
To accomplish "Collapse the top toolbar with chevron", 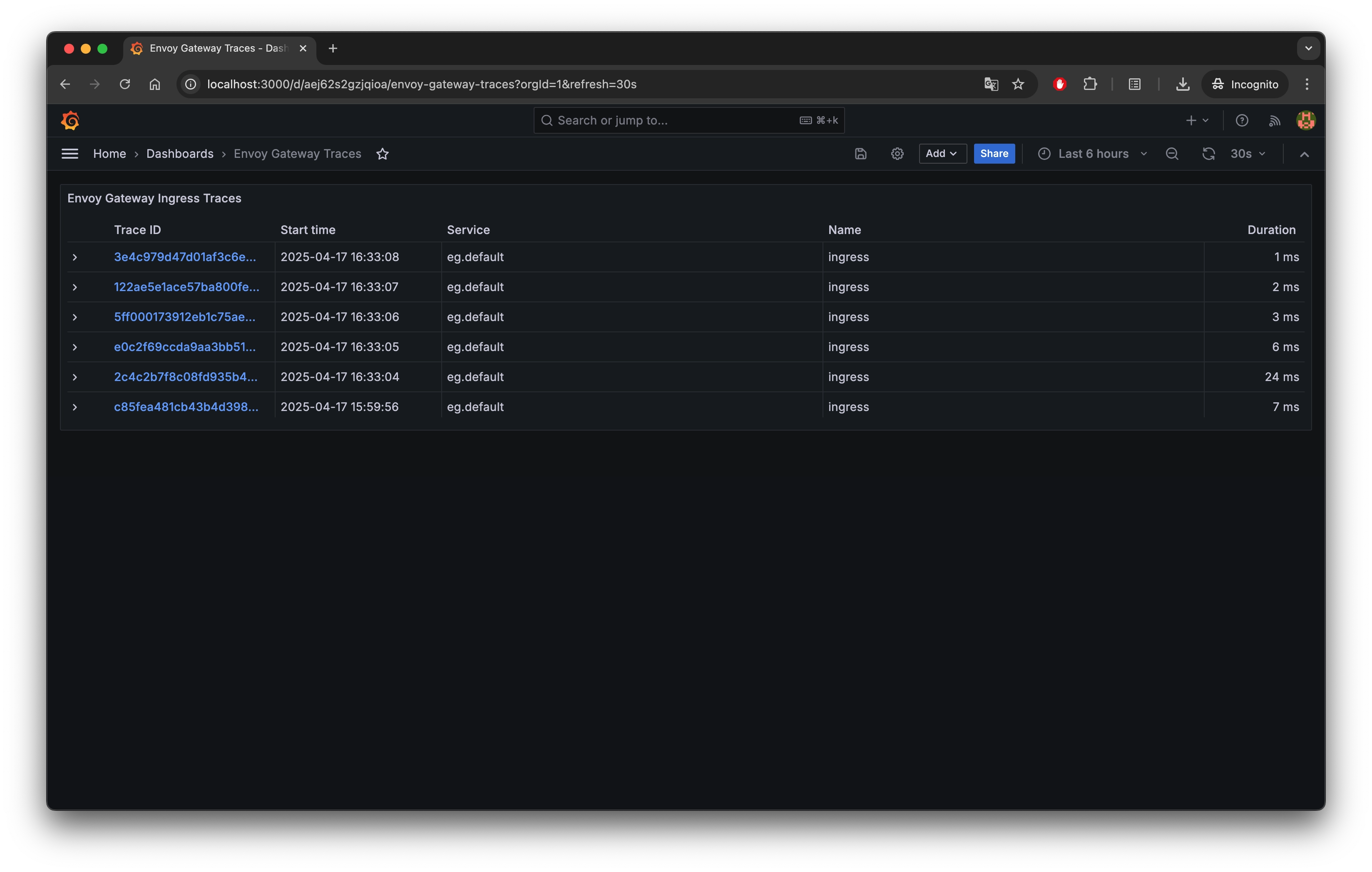I will (x=1304, y=154).
